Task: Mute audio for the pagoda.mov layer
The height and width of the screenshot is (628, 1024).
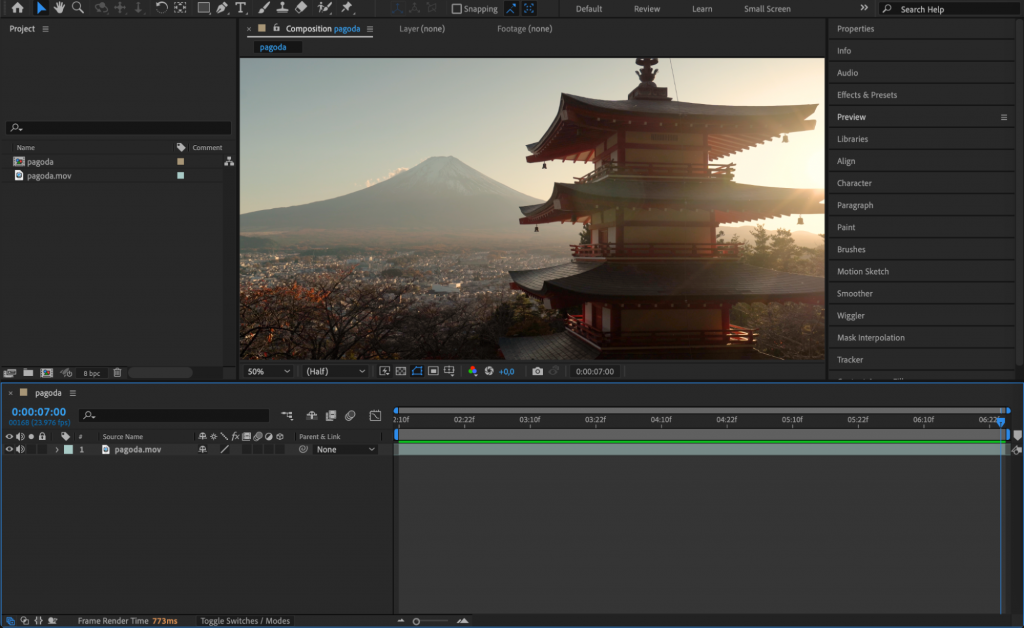Action: (21, 449)
